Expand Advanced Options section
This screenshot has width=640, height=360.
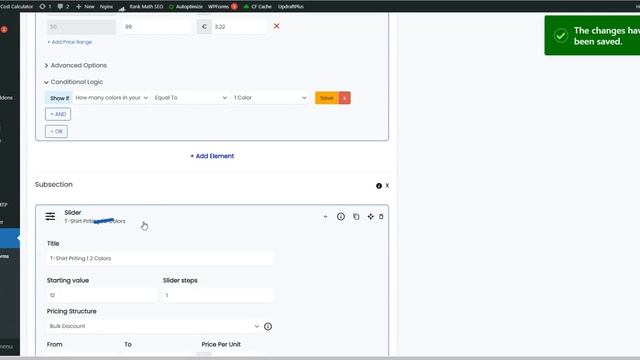76,65
